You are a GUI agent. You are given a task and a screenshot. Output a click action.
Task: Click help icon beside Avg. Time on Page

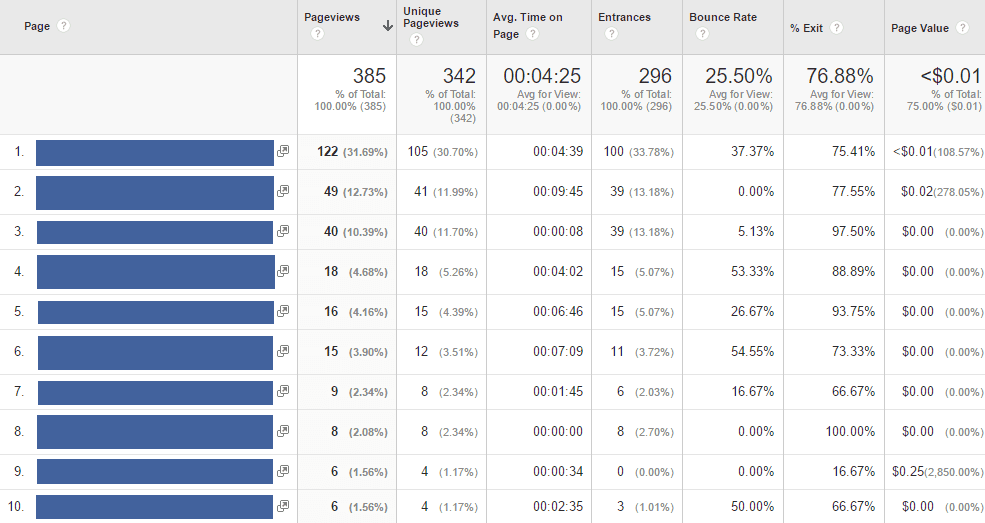(533, 34)
